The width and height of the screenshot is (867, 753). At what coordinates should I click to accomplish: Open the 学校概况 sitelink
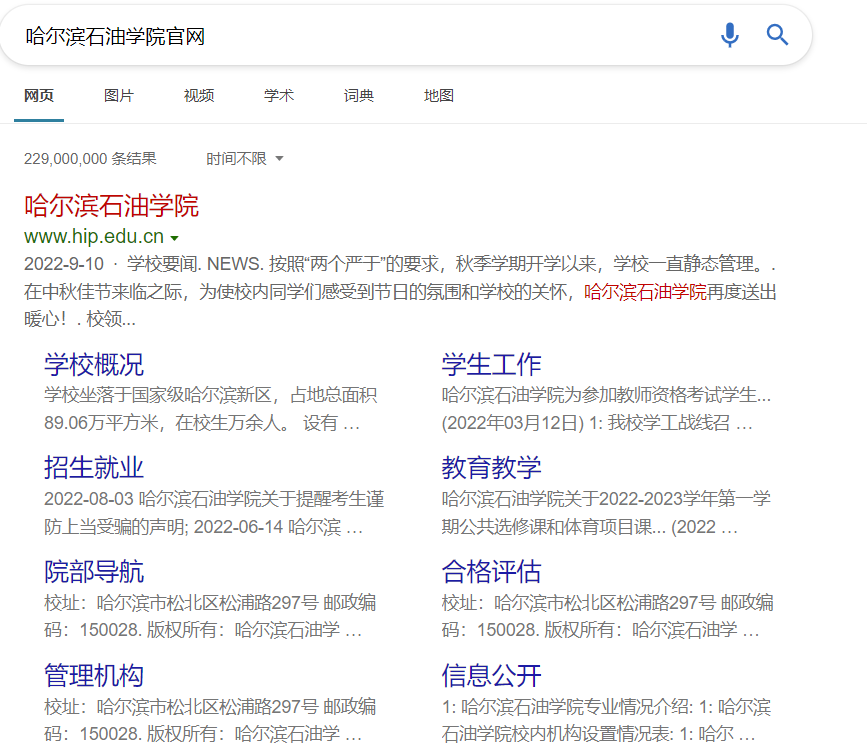coord(94,365)
